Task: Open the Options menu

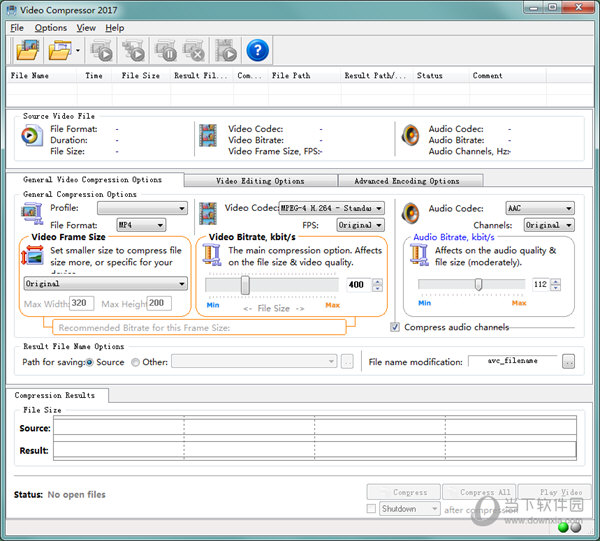Action: click(x=51, y=28)
